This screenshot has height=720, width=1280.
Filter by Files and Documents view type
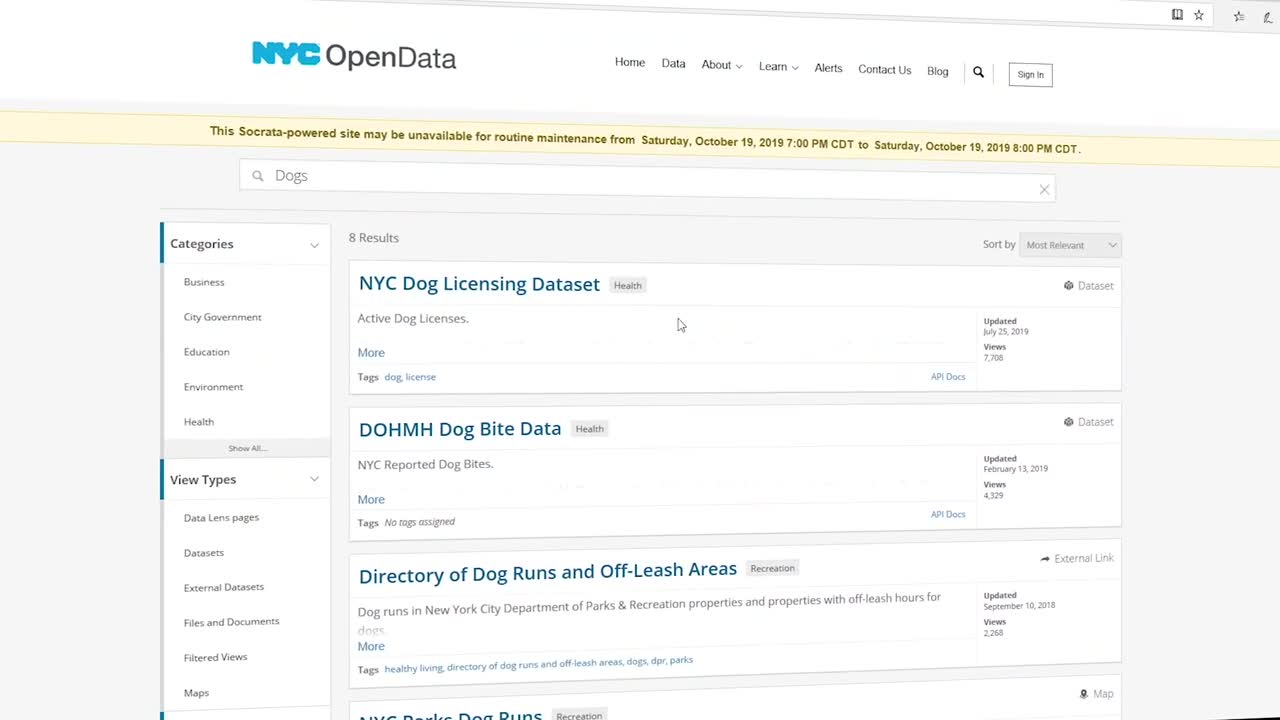[231, 622]
